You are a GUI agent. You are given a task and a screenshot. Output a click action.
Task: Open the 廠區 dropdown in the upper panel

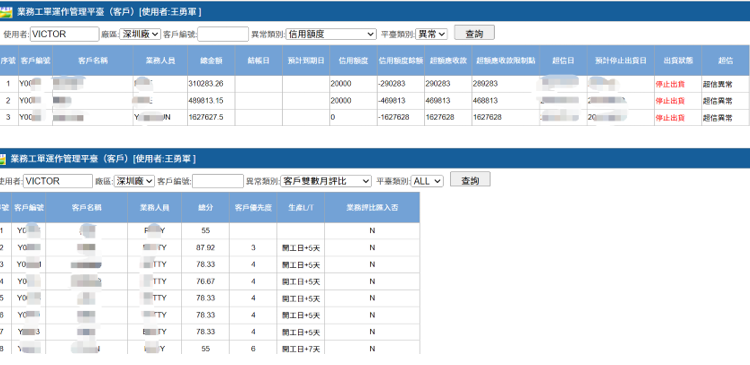coord(140,34)
